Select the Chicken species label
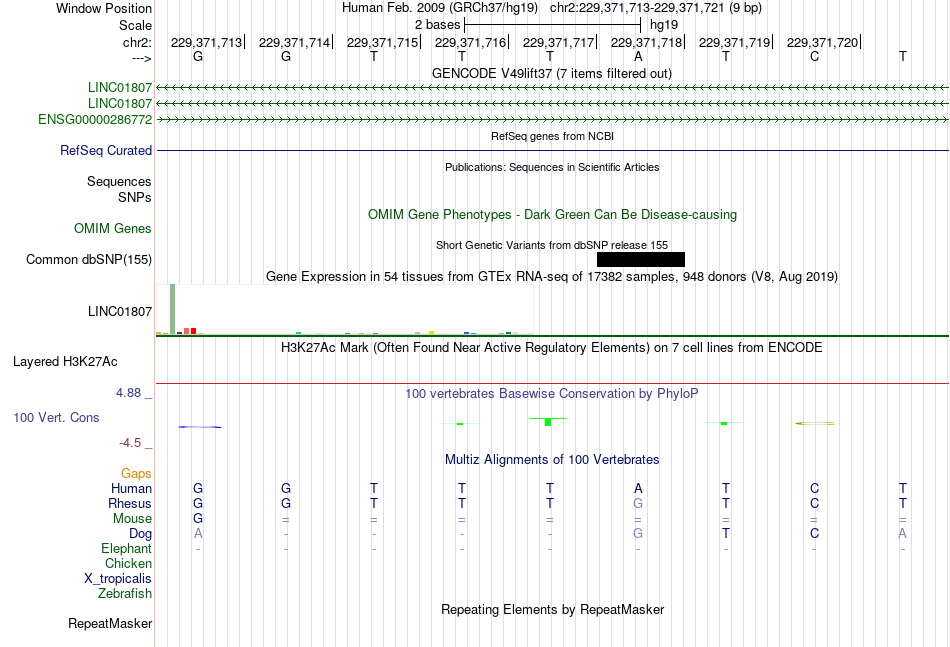The image size is (950, 647). coord(128,563)
